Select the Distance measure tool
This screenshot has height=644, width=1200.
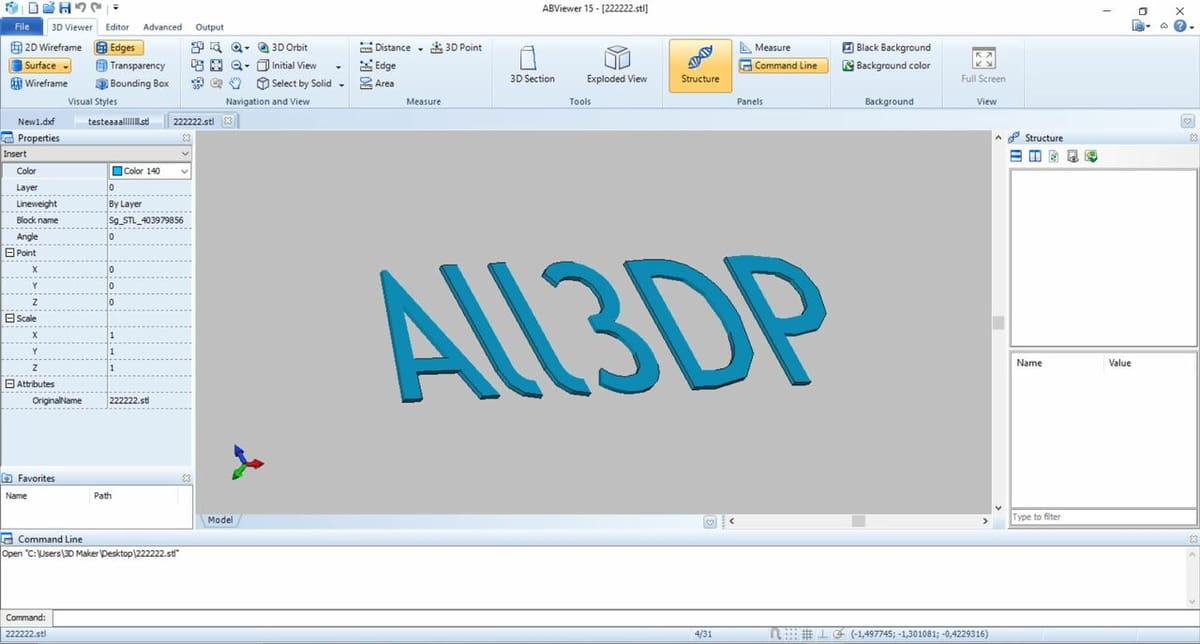384,47
